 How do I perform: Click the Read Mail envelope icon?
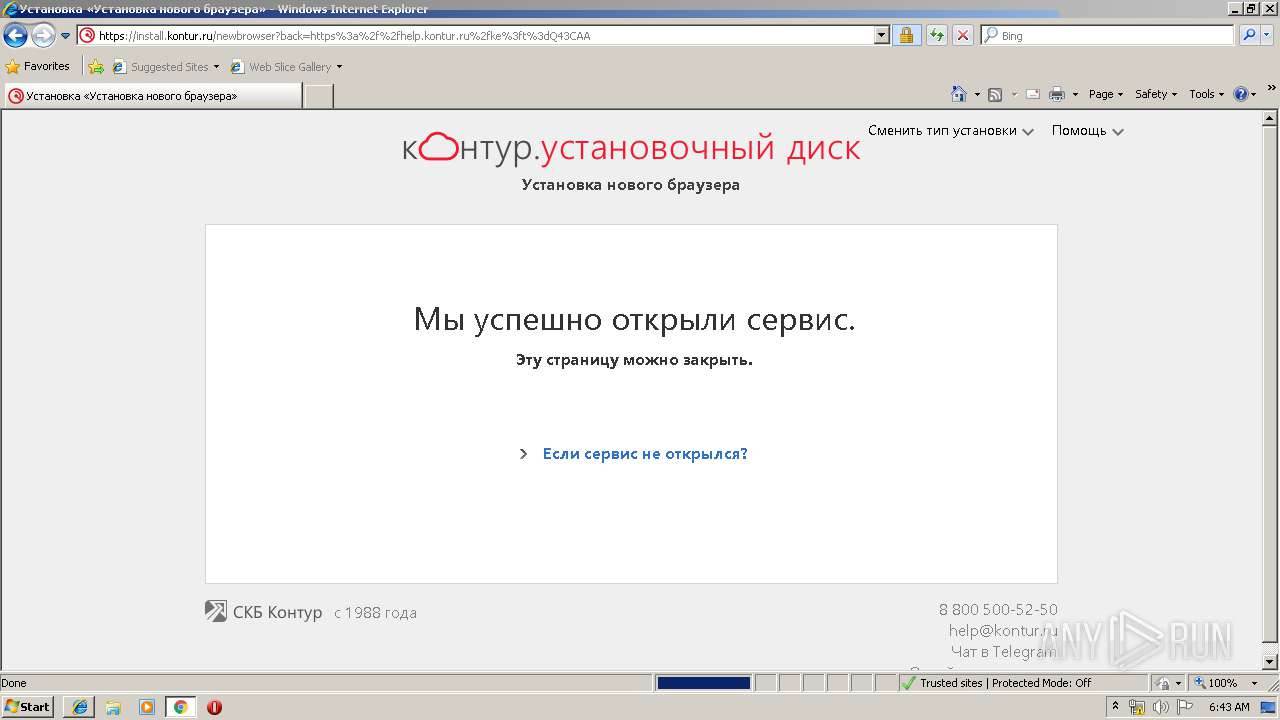pyautogui.click(x=1032, y=94)
